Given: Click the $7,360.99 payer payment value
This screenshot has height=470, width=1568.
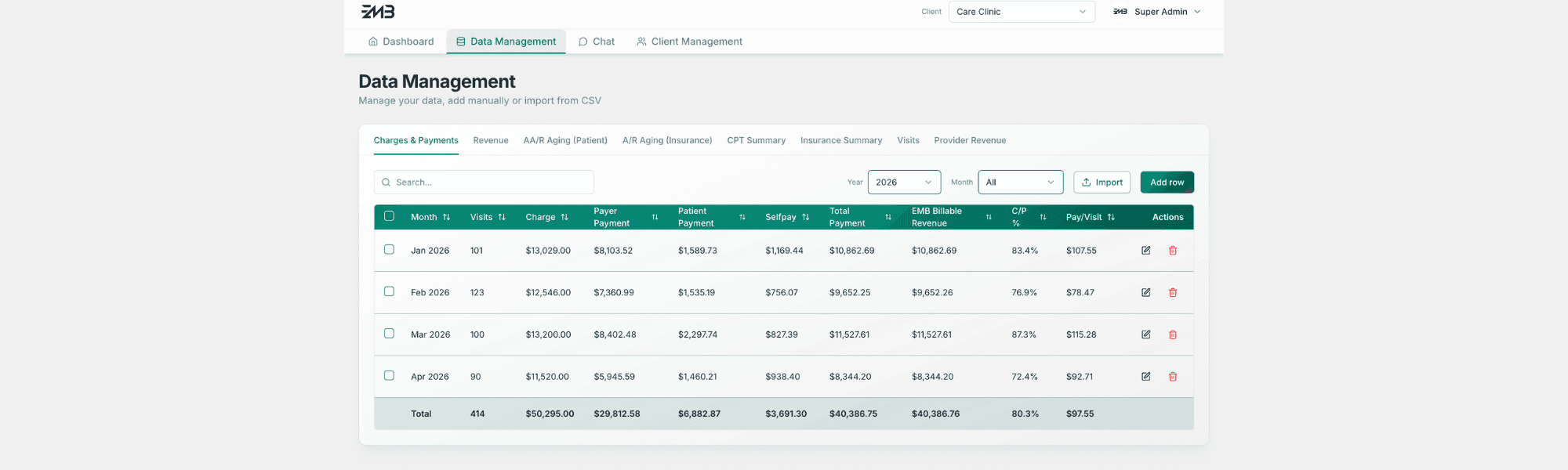Looking at the screenshot, I should (614, 293).
